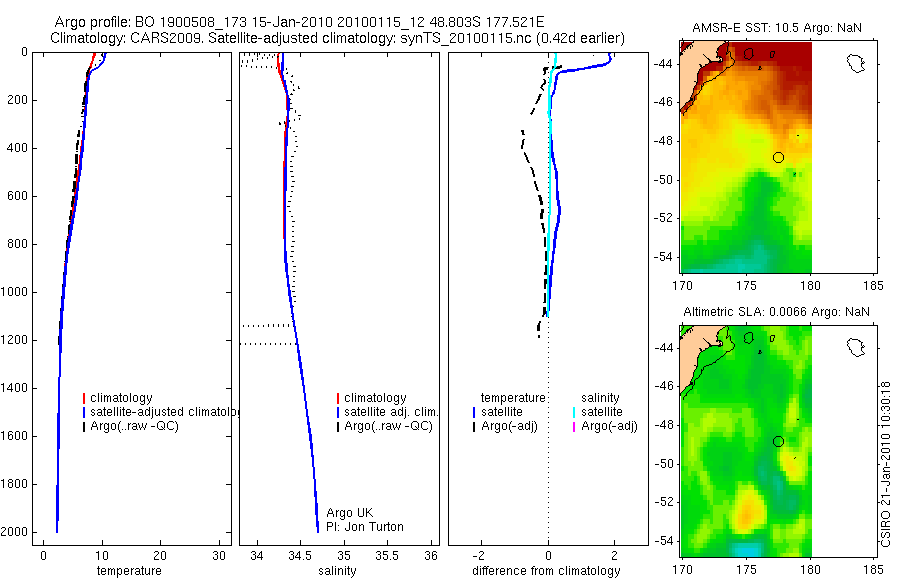The image size is (900, 580).
Task: Click blue swatch beside 'satellite-adjusted climatolog' legend
Action: [x=84, y=412]
